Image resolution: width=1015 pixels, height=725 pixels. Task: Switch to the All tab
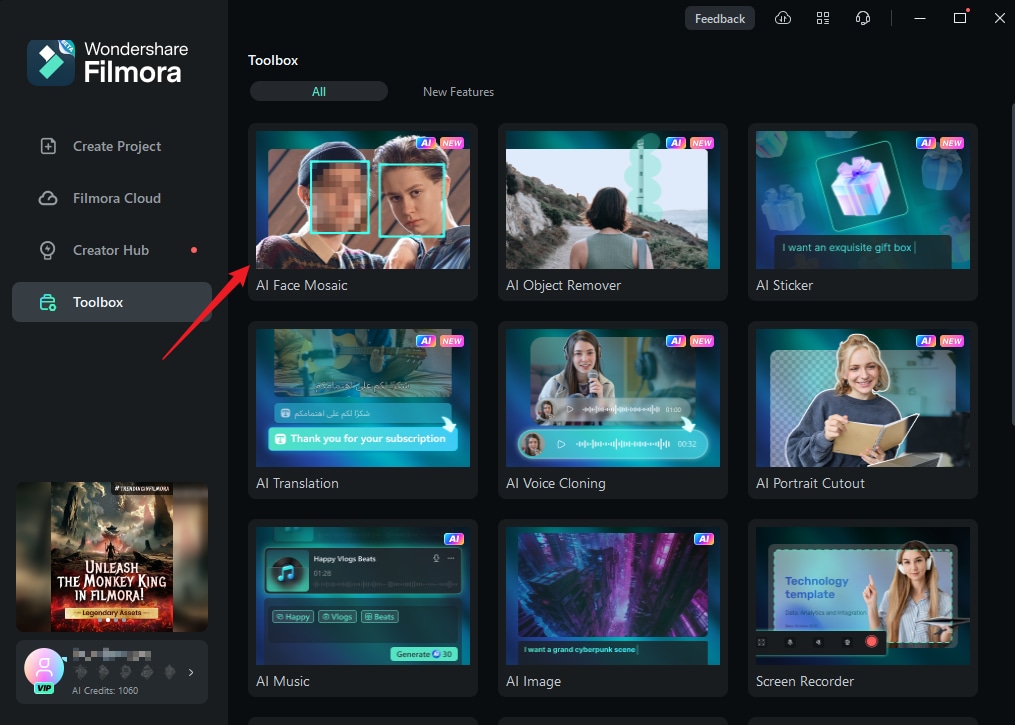319,91
